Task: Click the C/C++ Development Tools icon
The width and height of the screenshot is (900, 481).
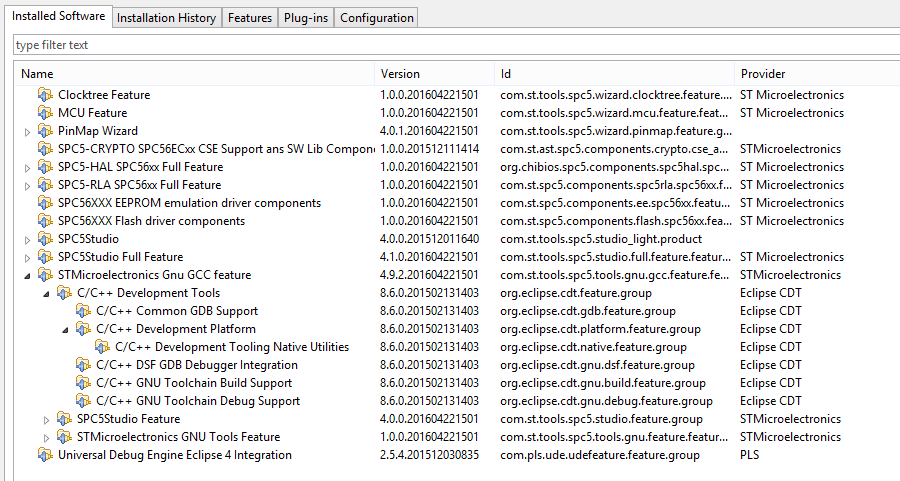Action: (64, 293)
